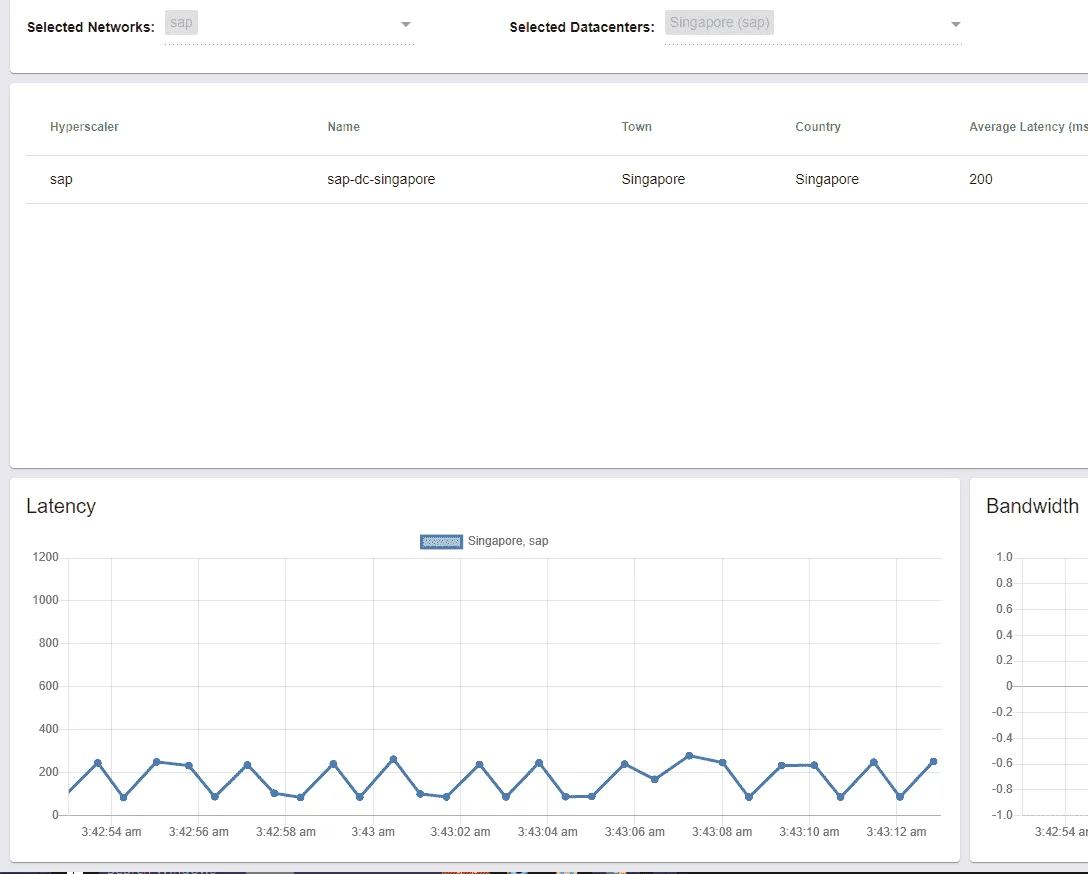1088x874 pixels.
Task: Open the Selected Datacenters dropdown arrow
Action: click(955, 24)
